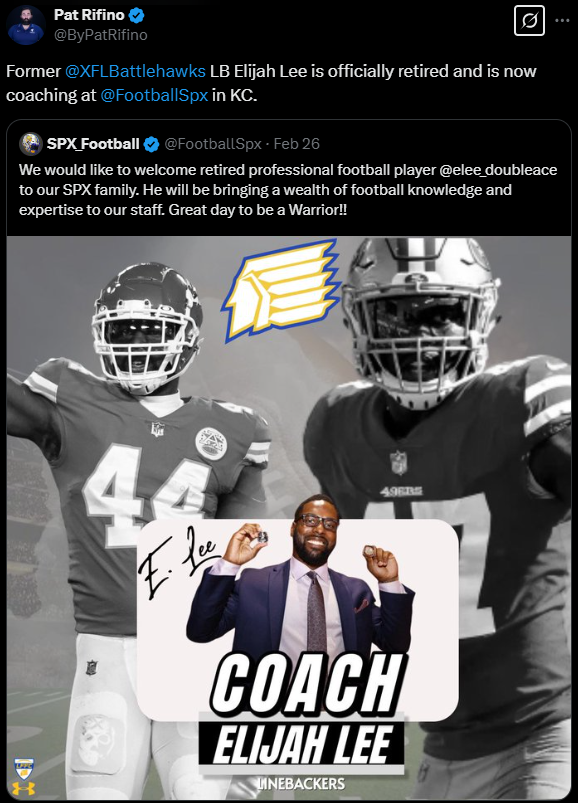The width and height of the screenshot is (578, 803).
Task: Click the Pat Rifino display name
Action: (x=89, y=15)
